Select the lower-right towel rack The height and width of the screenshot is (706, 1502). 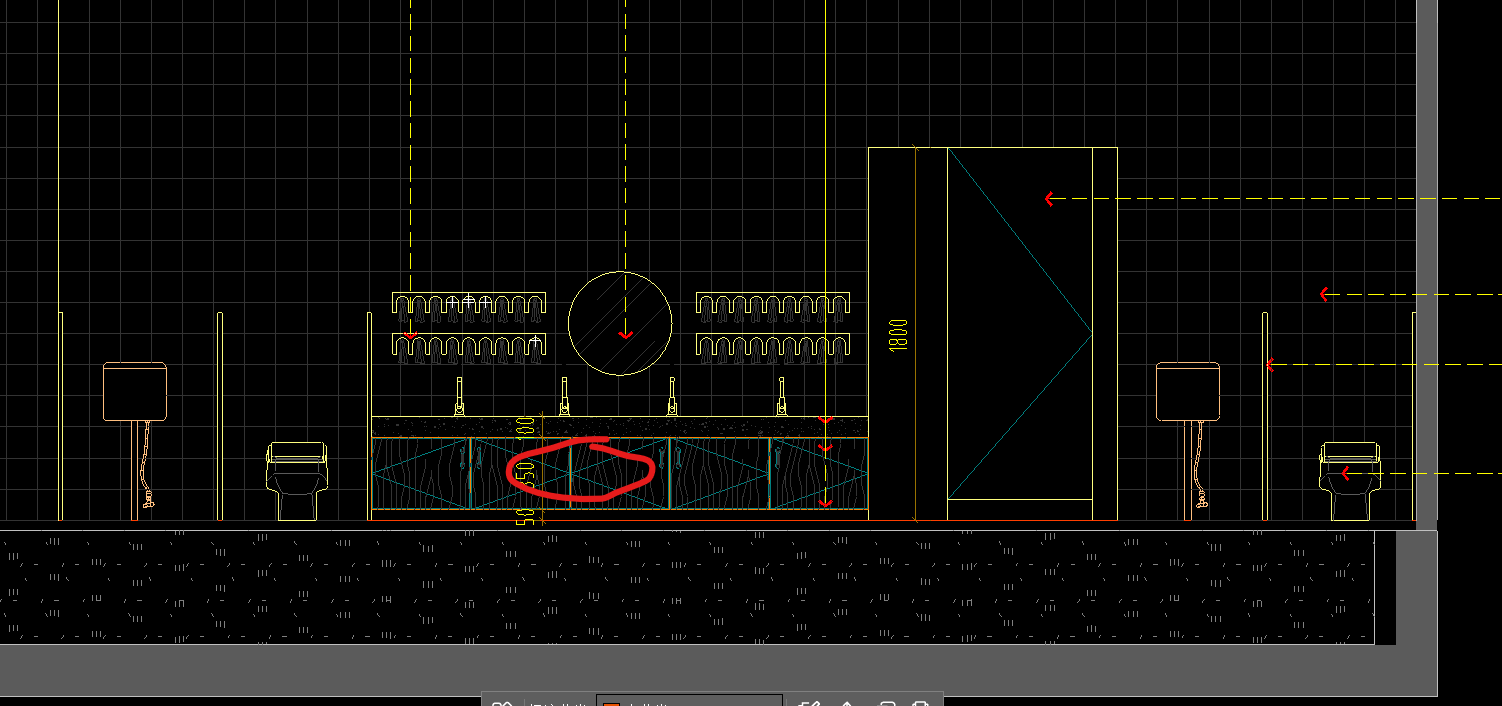click(x=773, y=348)
